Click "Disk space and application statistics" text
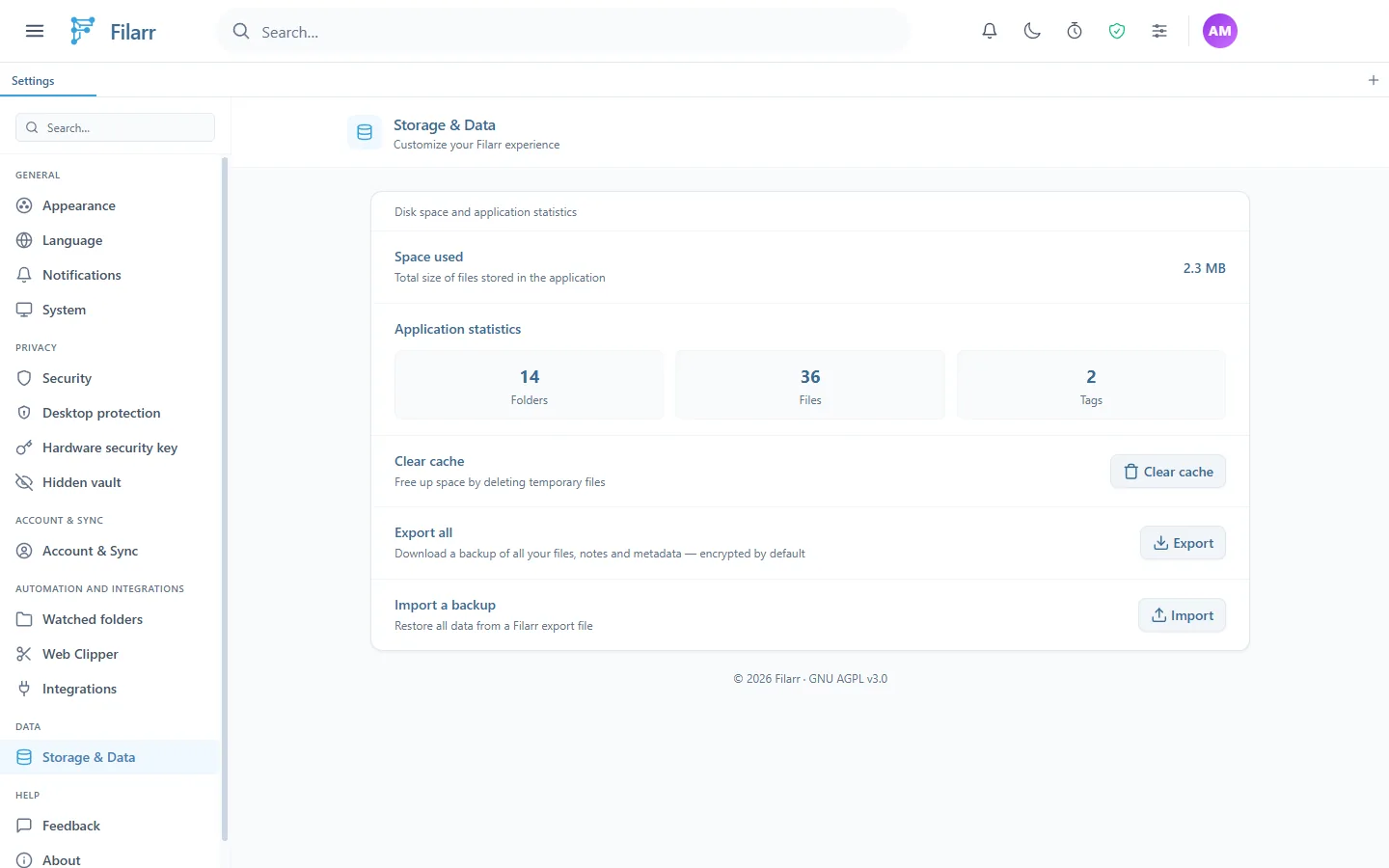1389x868 pixels. pos(485,212)
